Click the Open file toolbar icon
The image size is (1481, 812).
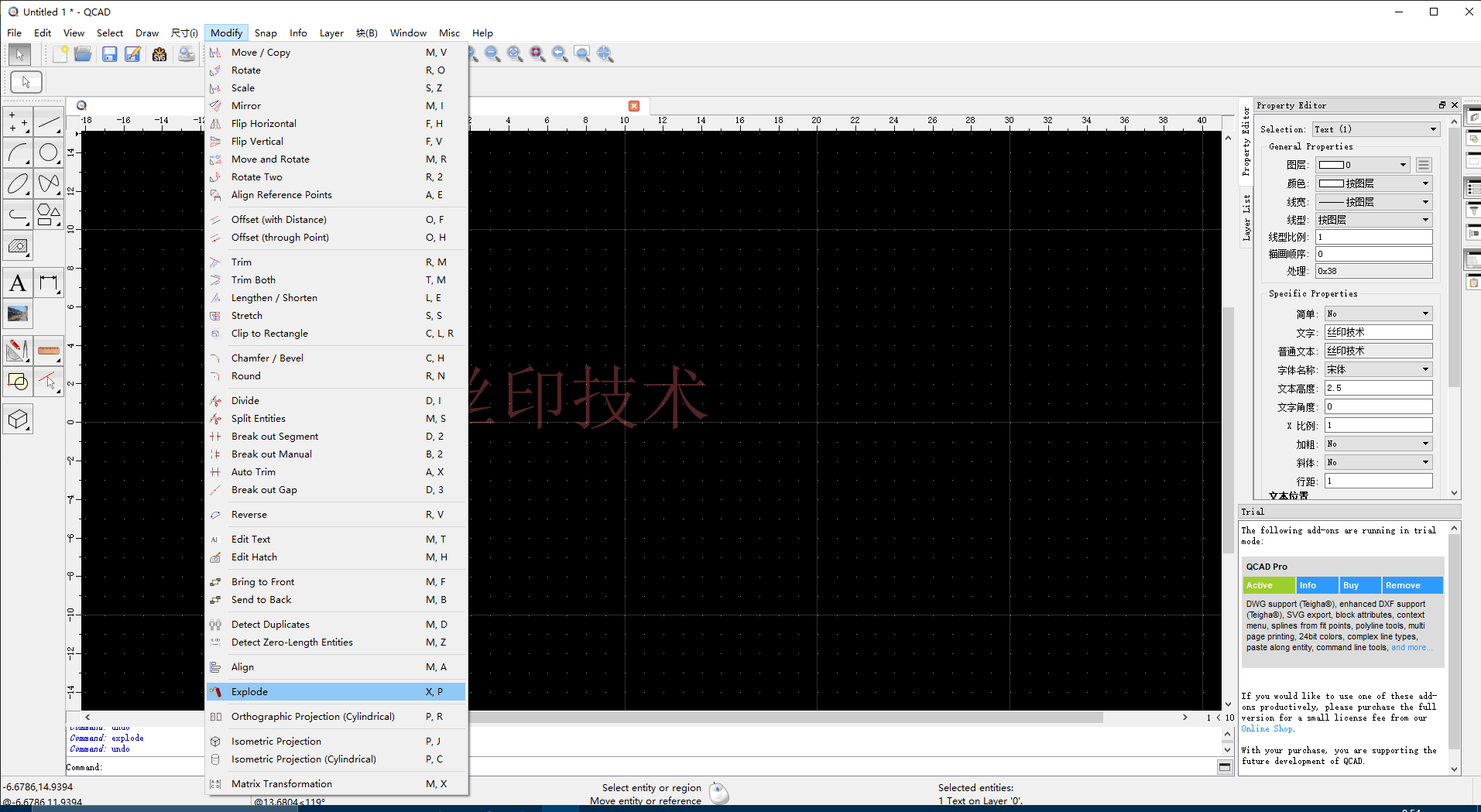(83, 53)
